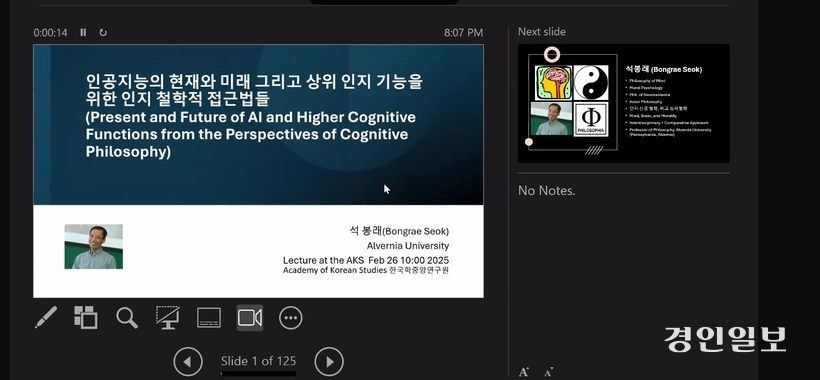
Task: Advance to the next slide
Action: [329, 361]
